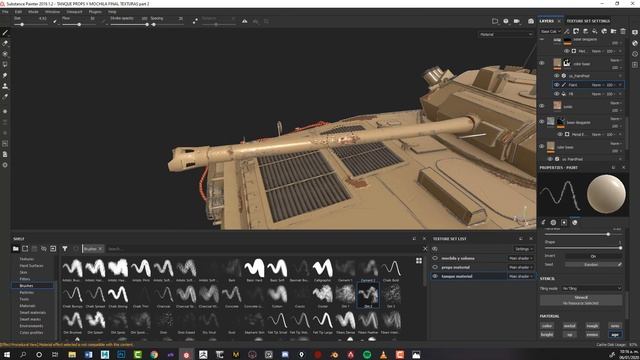Open the Settings dropdown in Texture Set List
640x360 pixels.
pos(523,249)
